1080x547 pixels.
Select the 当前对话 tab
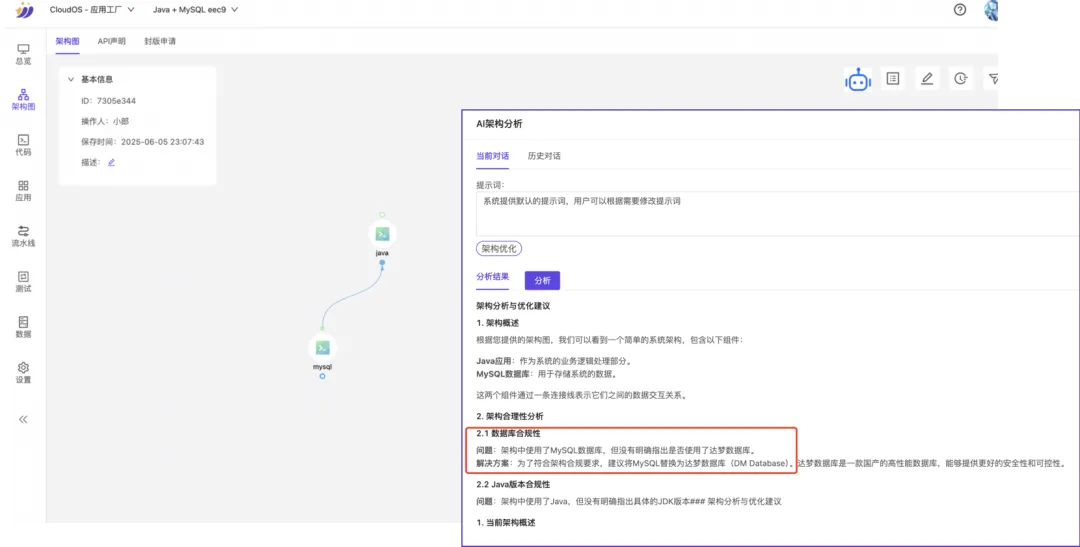(x=492, y=156)
